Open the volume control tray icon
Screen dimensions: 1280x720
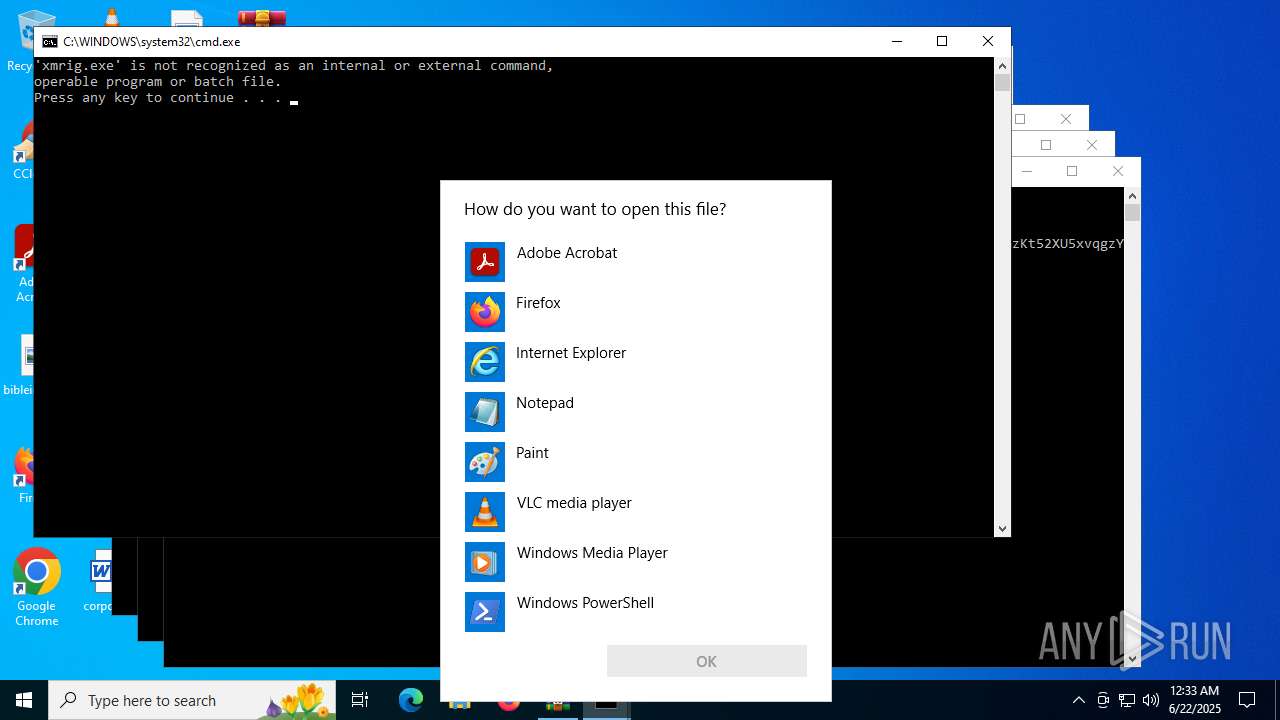(x=1151, y=700)
